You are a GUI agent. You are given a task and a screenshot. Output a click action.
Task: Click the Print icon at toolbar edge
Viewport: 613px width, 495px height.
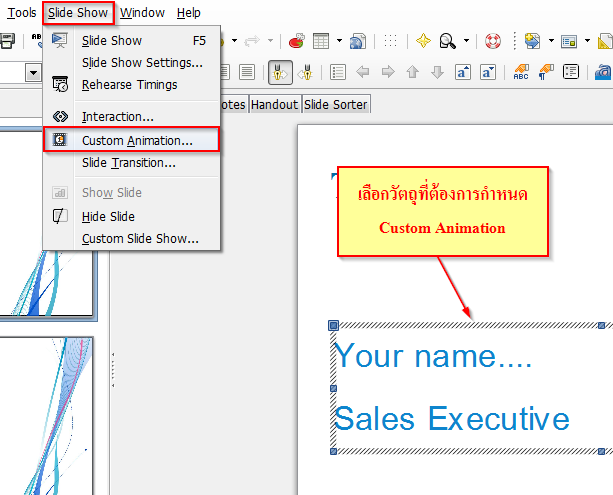coord(7,41)
